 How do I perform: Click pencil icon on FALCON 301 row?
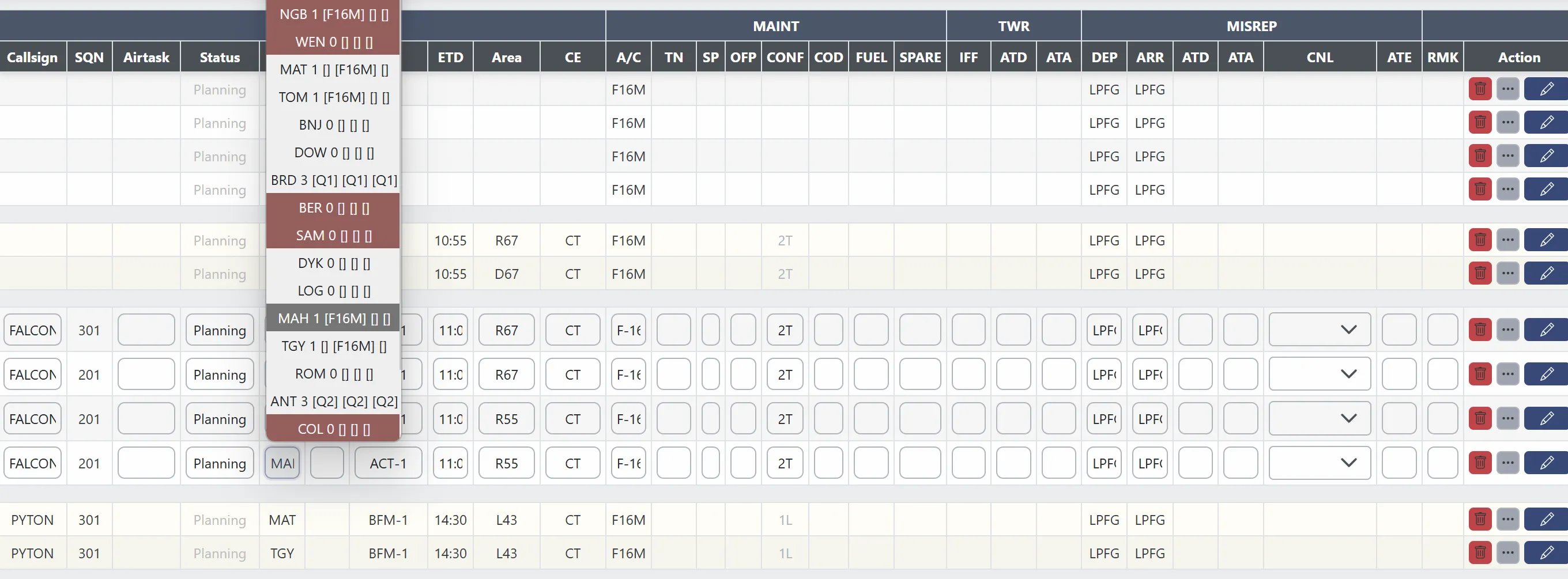(1546, 330)
